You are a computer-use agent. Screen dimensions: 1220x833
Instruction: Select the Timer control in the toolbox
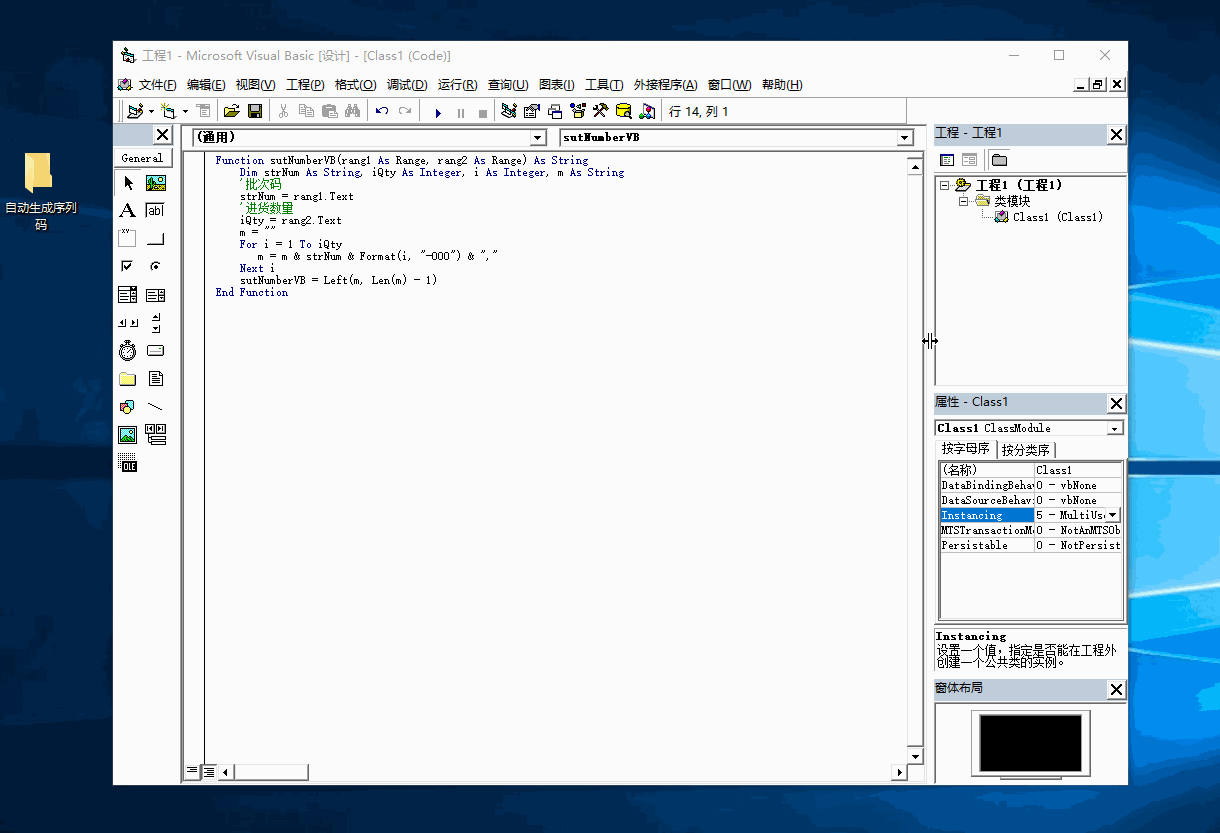128,350
